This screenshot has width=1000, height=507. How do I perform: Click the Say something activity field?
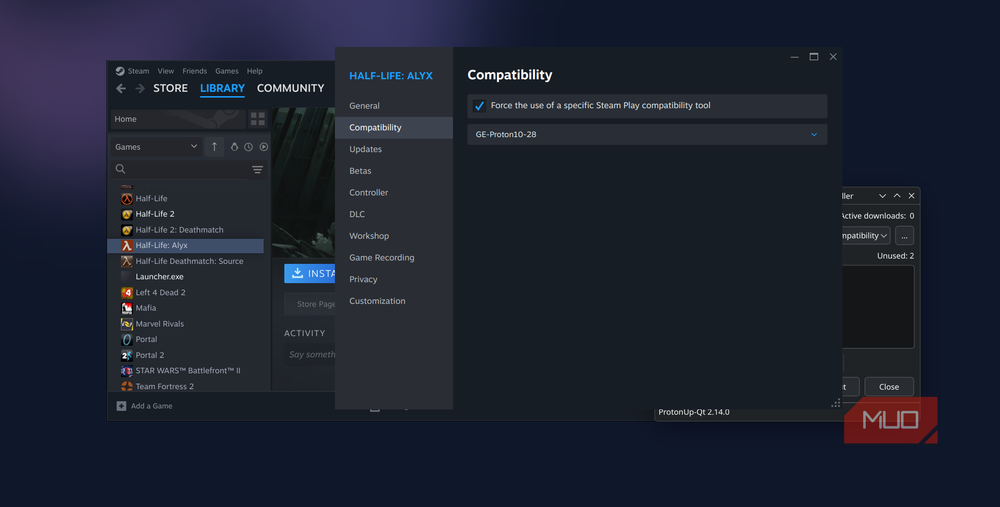[310, 355]
